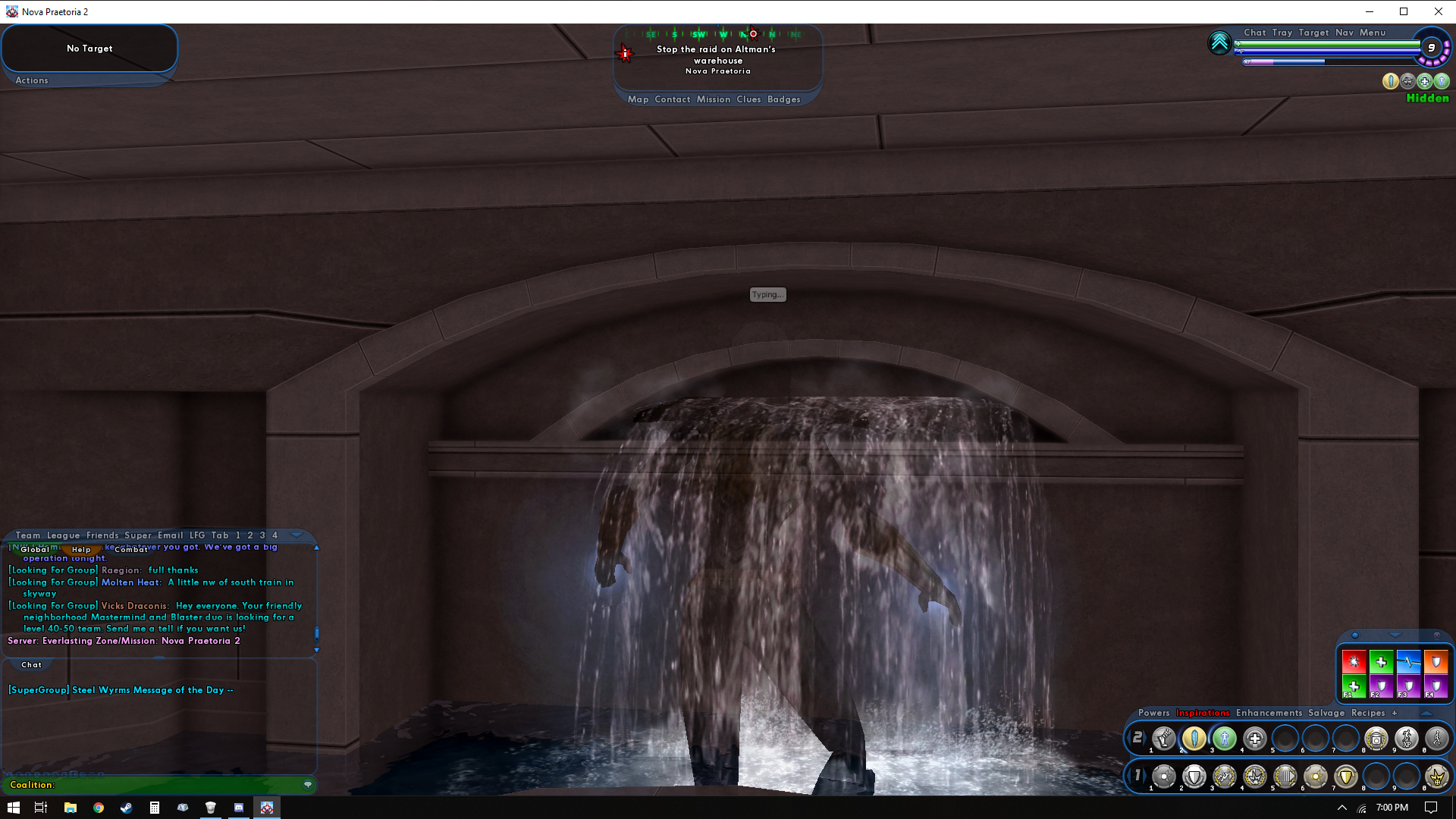1456x819 pixels.
Task: Click the gray buff status icon
Action: coord(1408,81)
